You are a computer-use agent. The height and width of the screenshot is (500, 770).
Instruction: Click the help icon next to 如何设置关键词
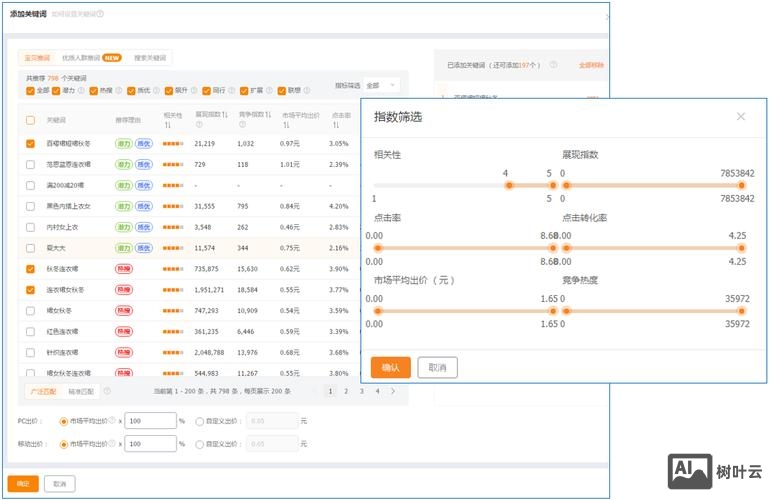pos(101,14)
